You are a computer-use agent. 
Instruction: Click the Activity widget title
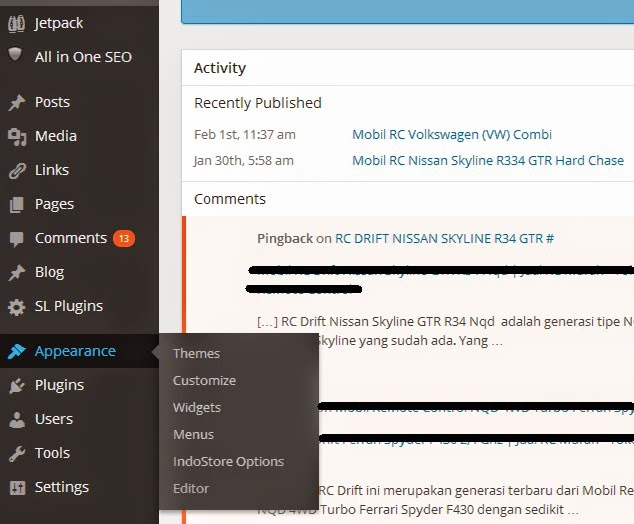pyautogui.click(x=220, y=68)
